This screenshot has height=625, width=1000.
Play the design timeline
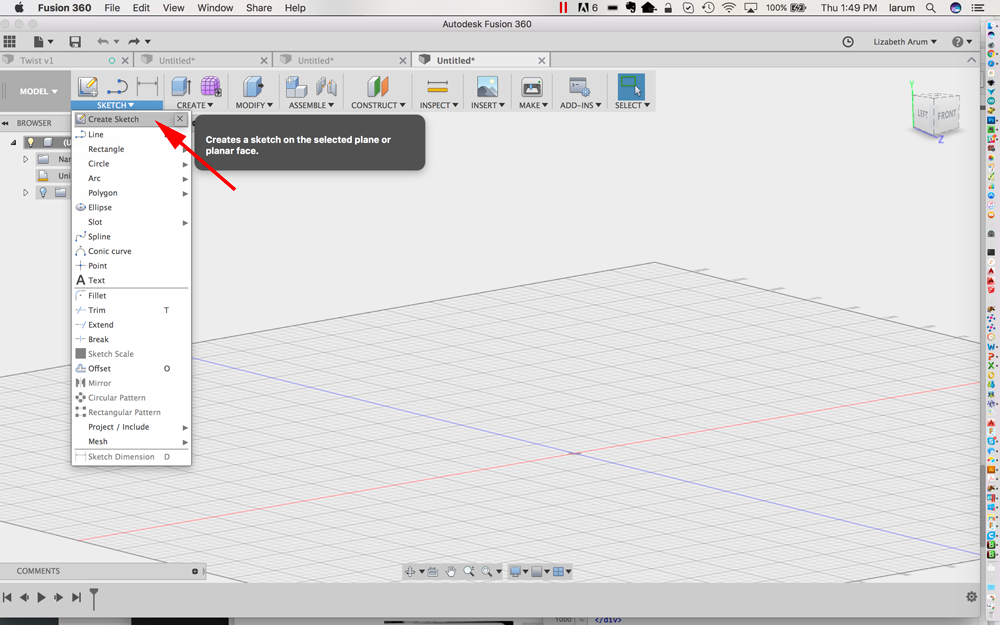click(41, 597)
